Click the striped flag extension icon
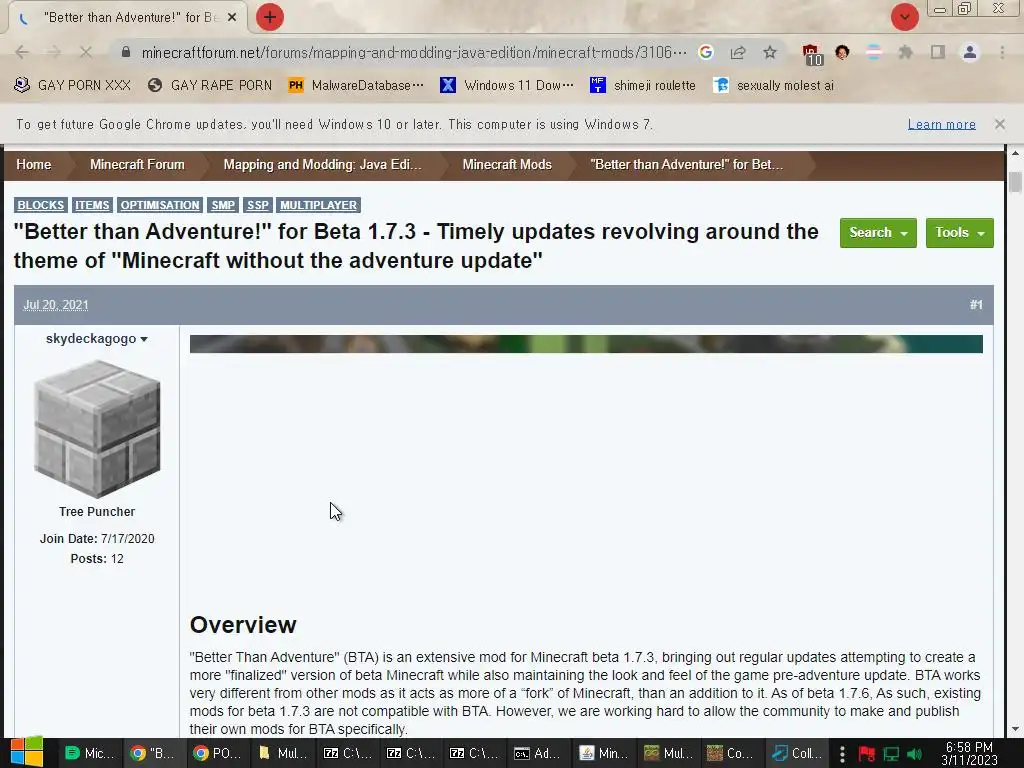 pos(874,52)
